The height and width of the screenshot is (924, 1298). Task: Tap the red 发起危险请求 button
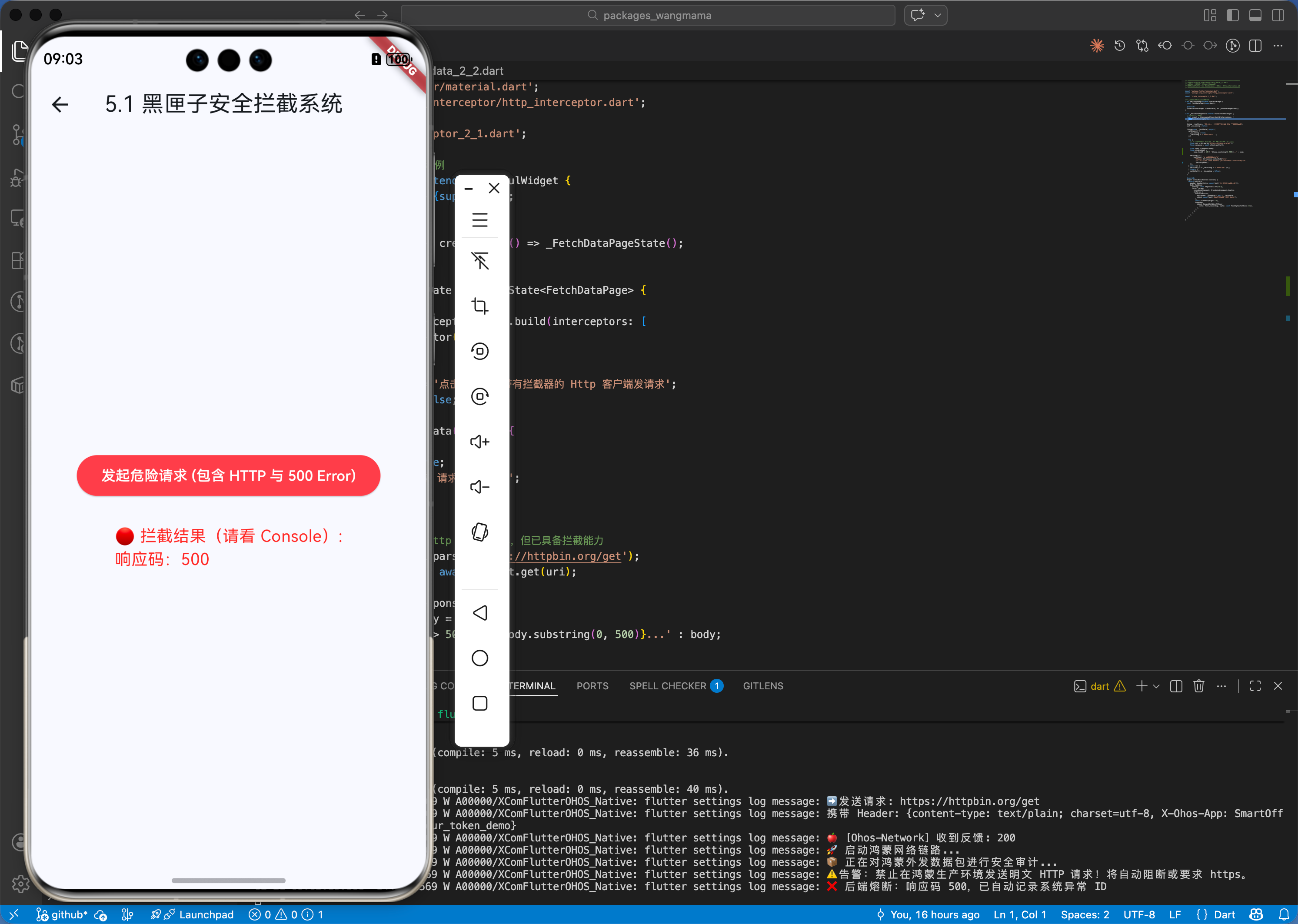coord(228,475)
